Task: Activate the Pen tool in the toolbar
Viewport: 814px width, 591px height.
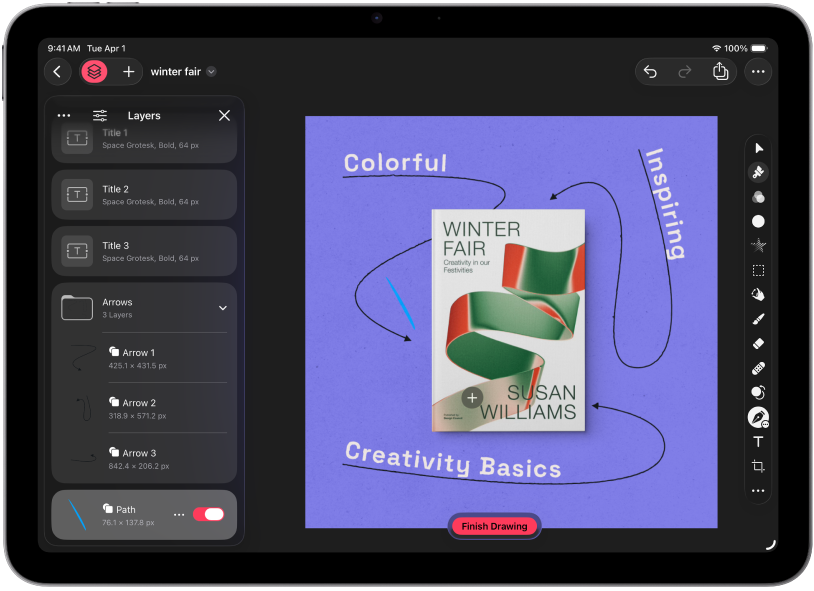Action: click(758, 416)
